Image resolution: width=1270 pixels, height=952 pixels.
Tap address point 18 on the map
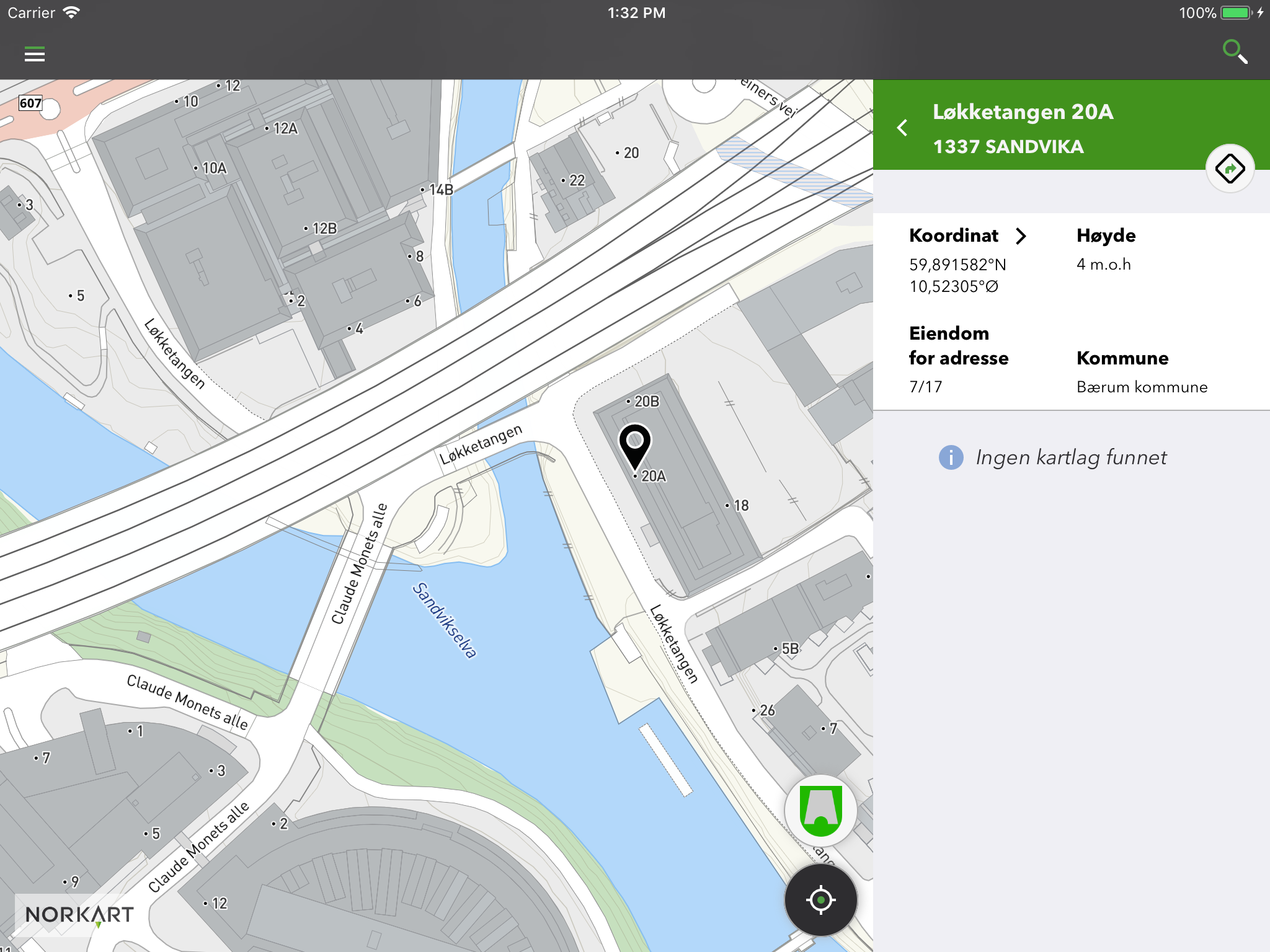(x=738, y=506)
